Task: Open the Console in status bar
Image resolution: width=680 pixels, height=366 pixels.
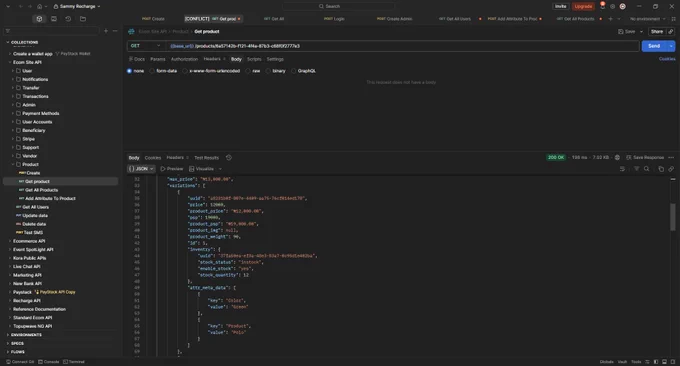Action: tap(49, 362)
